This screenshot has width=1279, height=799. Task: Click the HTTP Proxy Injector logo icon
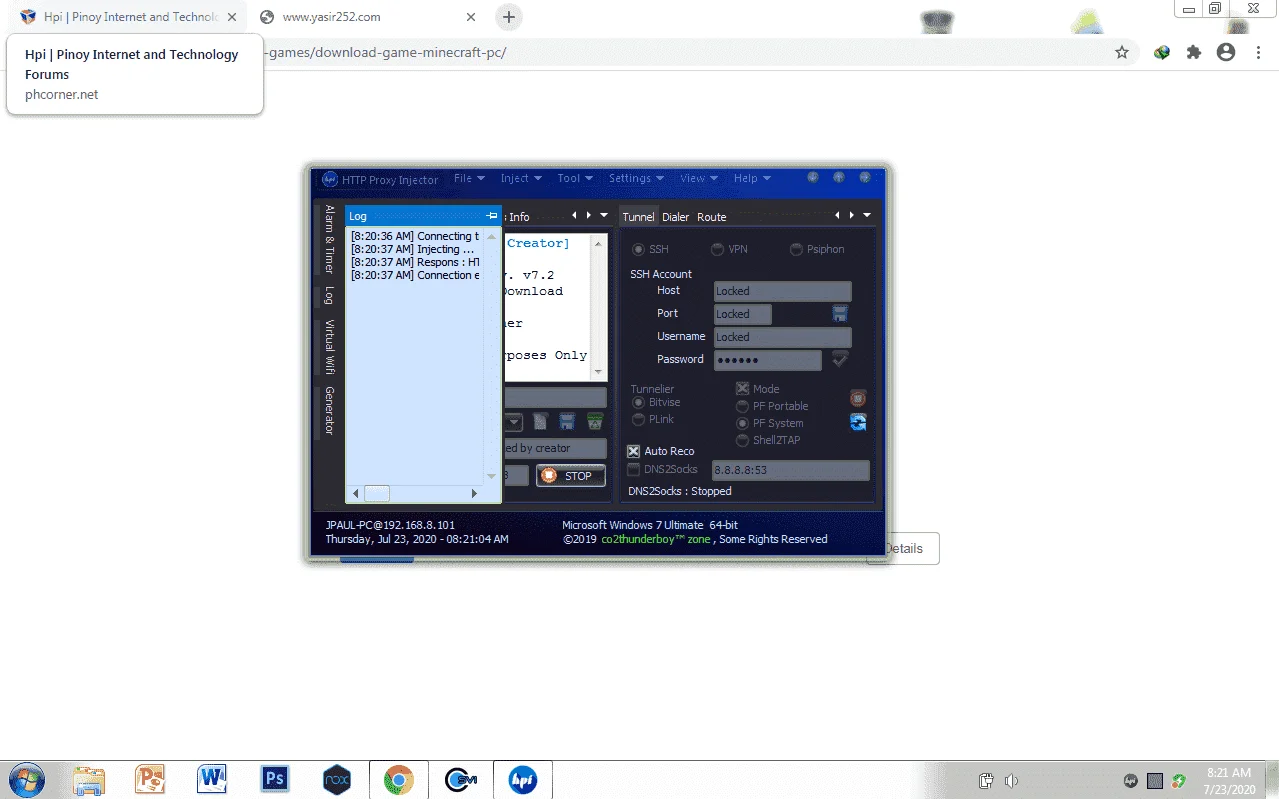329,179
